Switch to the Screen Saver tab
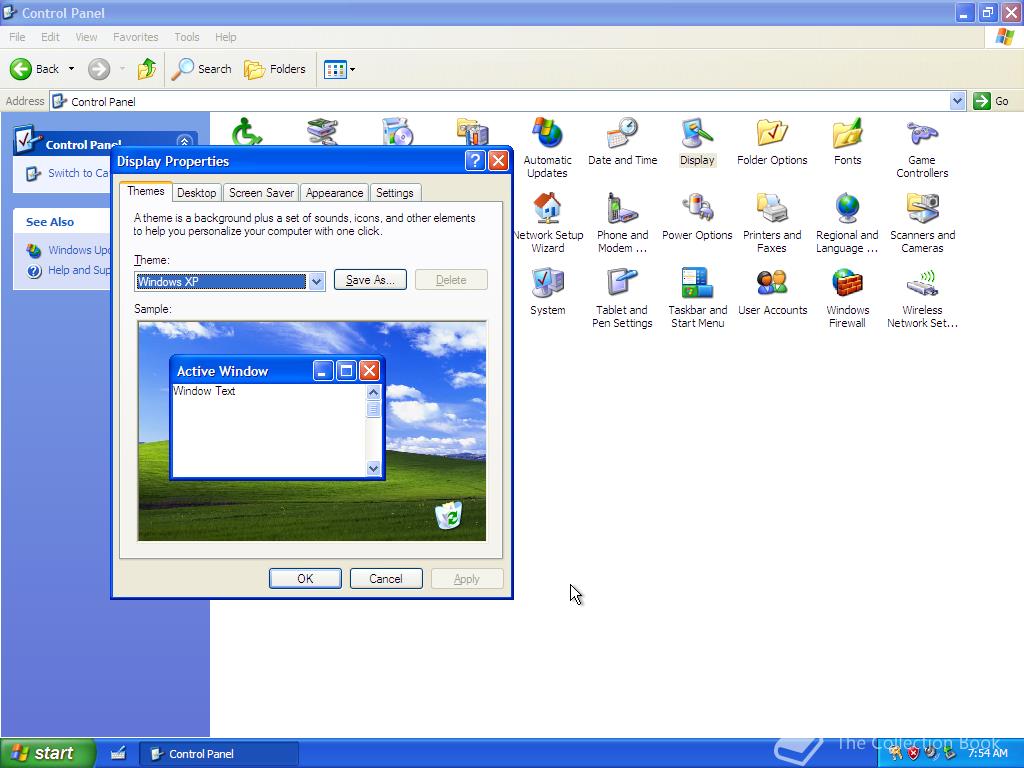The image size is (1024, 768). (261, 193)
